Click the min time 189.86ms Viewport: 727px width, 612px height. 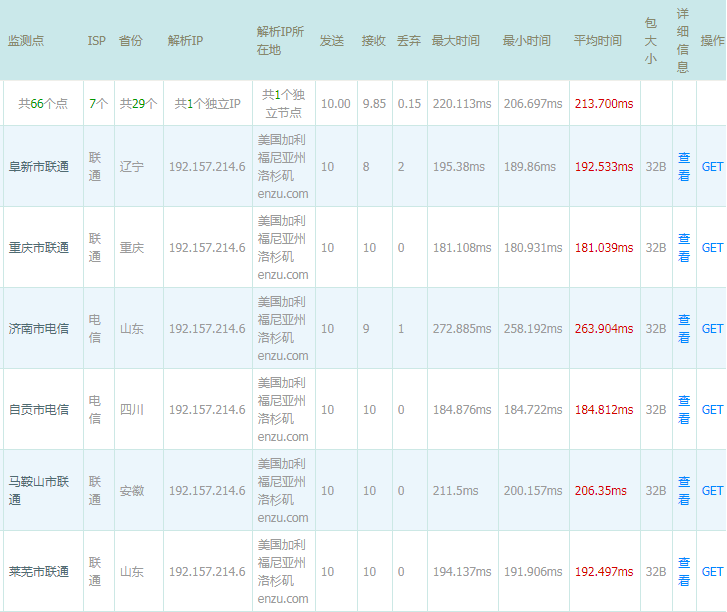point(530,167)
